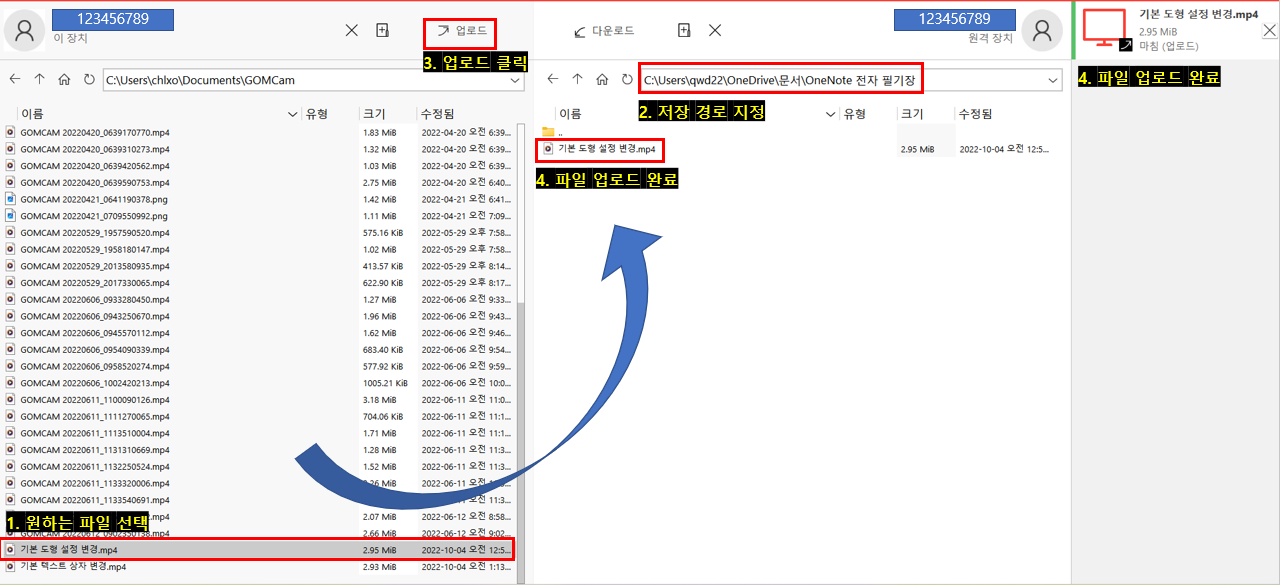Go back in the remote panel navigation
This screenshot has width=1280, height=585.
click(551, 79)
